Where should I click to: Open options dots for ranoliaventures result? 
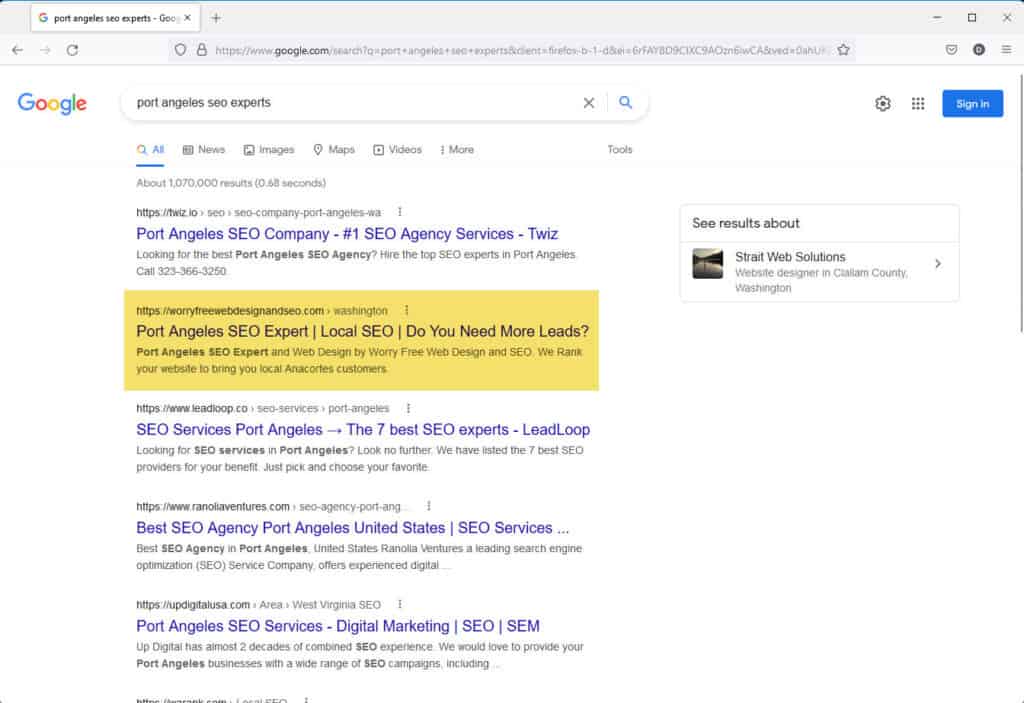pyautogui.click(x=428, y=506)
